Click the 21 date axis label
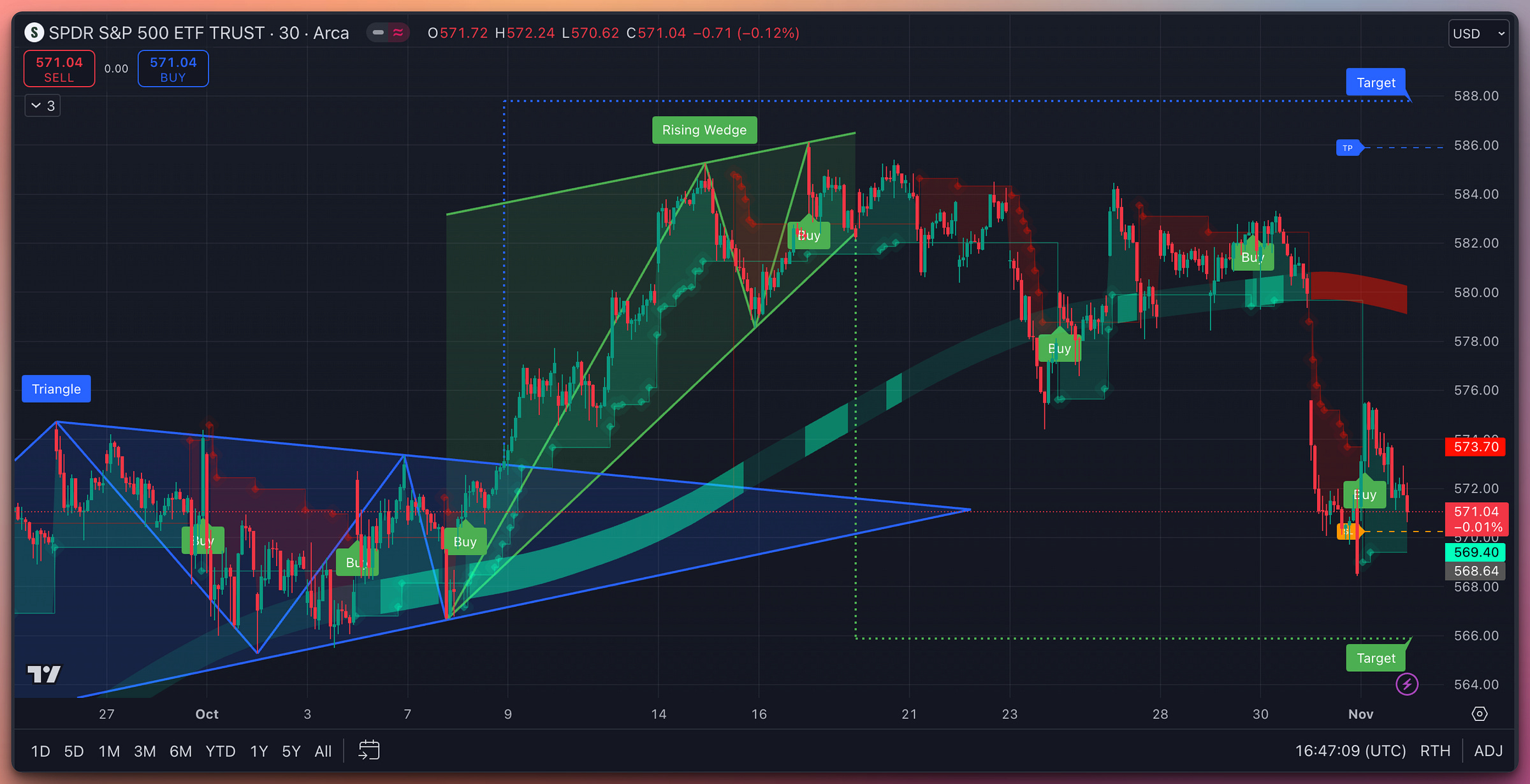 [909, 715]
